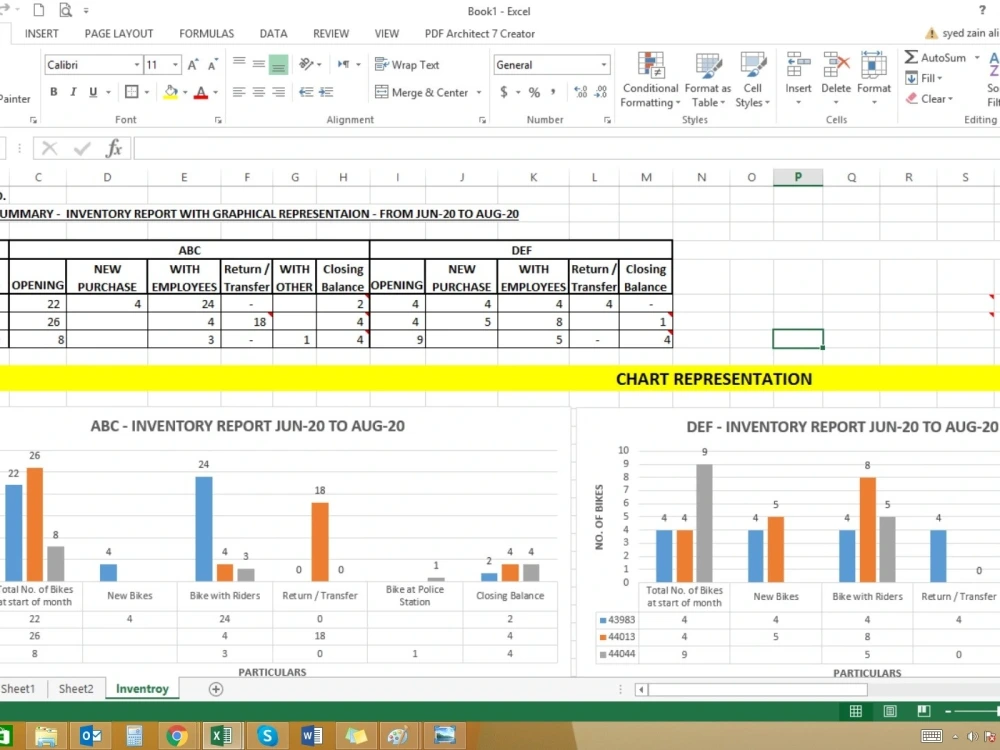Click the Borders icon
Screen dimensions: 1000x750
(131, 92)
